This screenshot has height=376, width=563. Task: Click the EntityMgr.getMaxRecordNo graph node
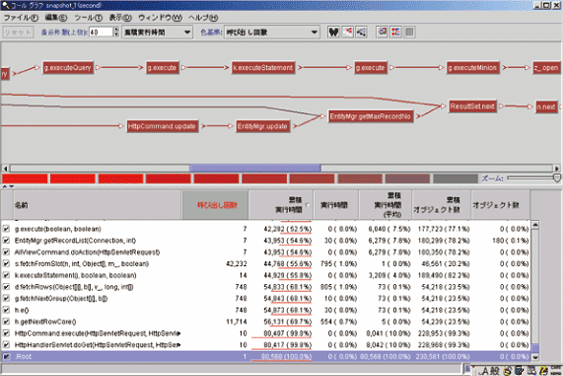[x=370, y=116]
